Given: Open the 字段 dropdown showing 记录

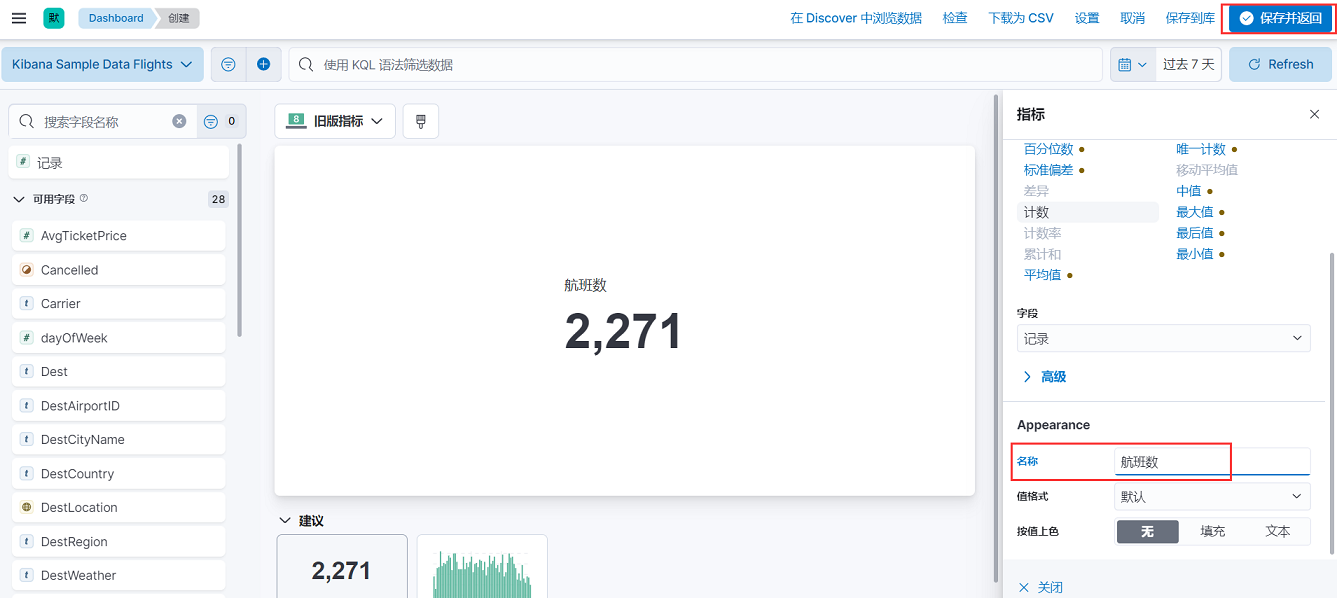Looking at the screenshot, I should 1163,339.
